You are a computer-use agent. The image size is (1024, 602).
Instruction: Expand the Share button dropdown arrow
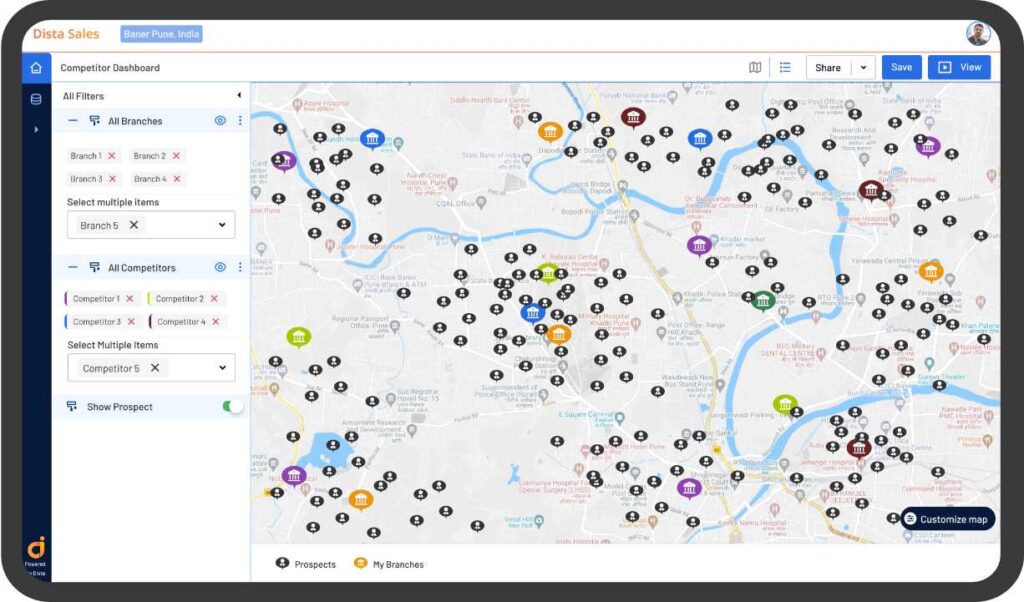pos(862,67)
